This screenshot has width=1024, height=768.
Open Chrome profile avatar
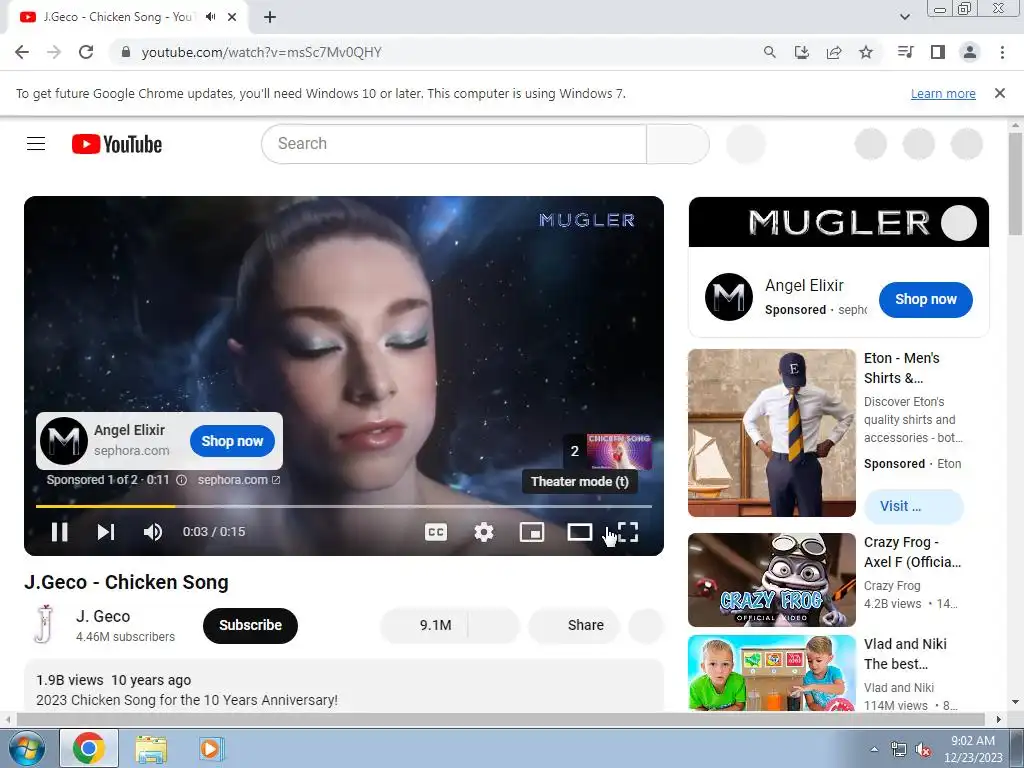pos(970,52)
